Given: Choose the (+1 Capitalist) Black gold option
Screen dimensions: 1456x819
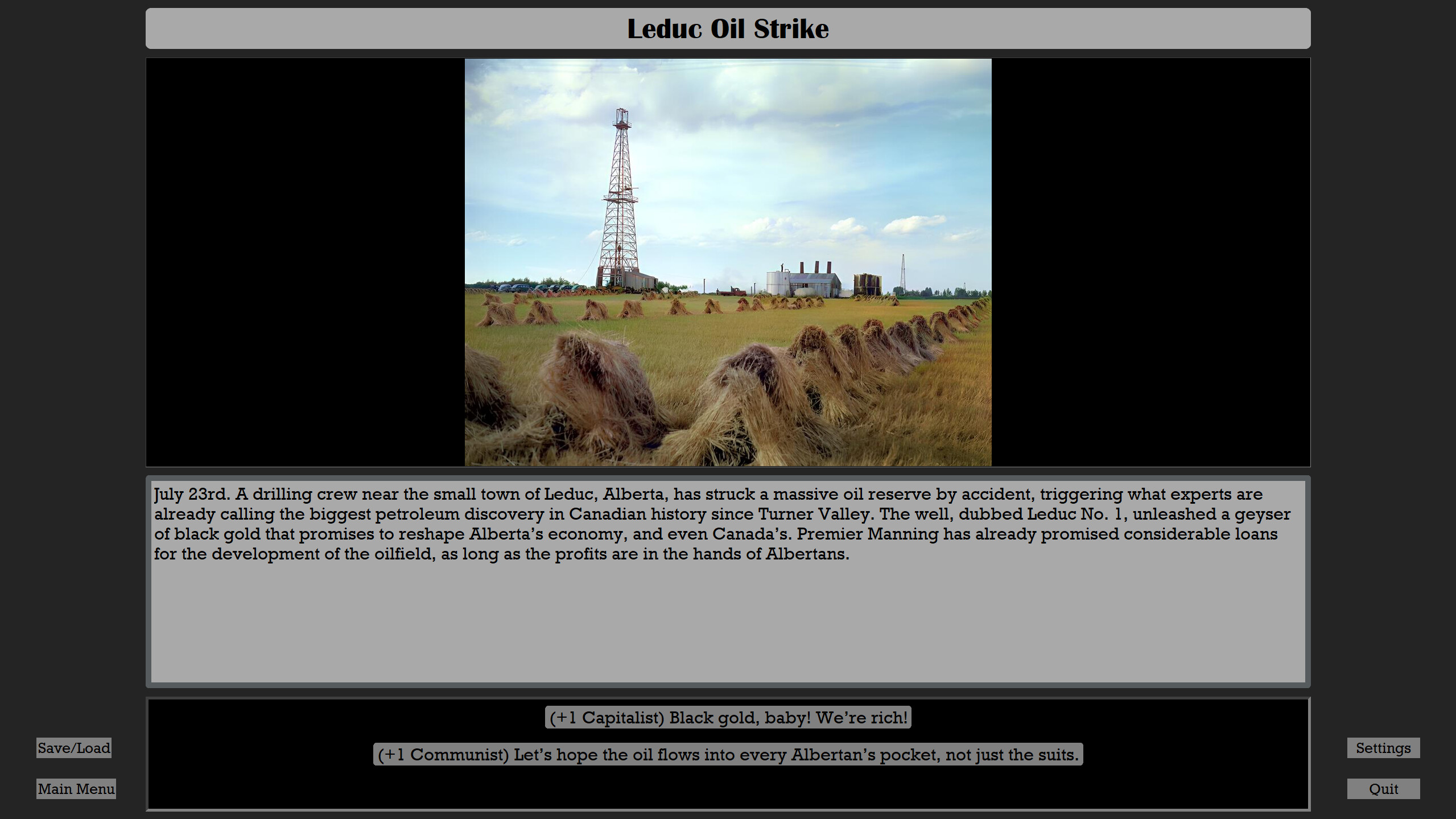Looking at the screenshot, I should [728, 717].
